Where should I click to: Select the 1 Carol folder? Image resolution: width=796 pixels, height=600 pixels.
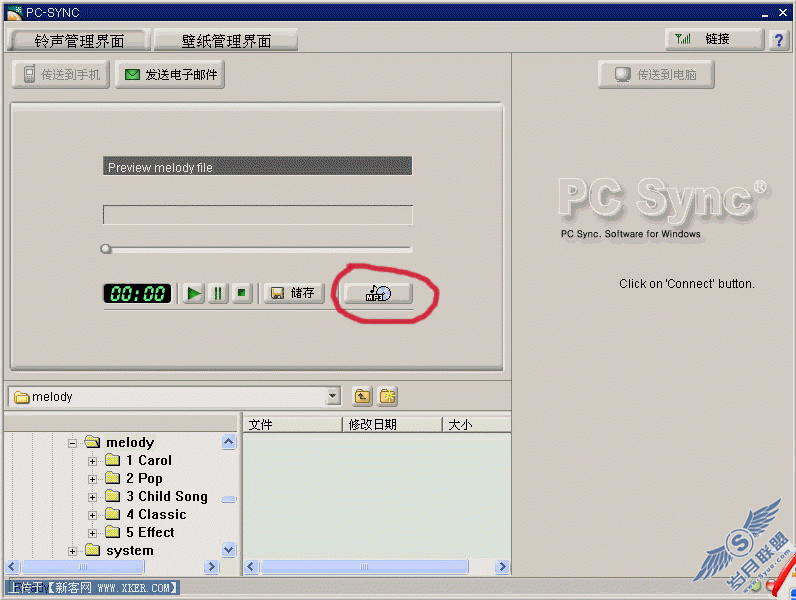point(149,460)
